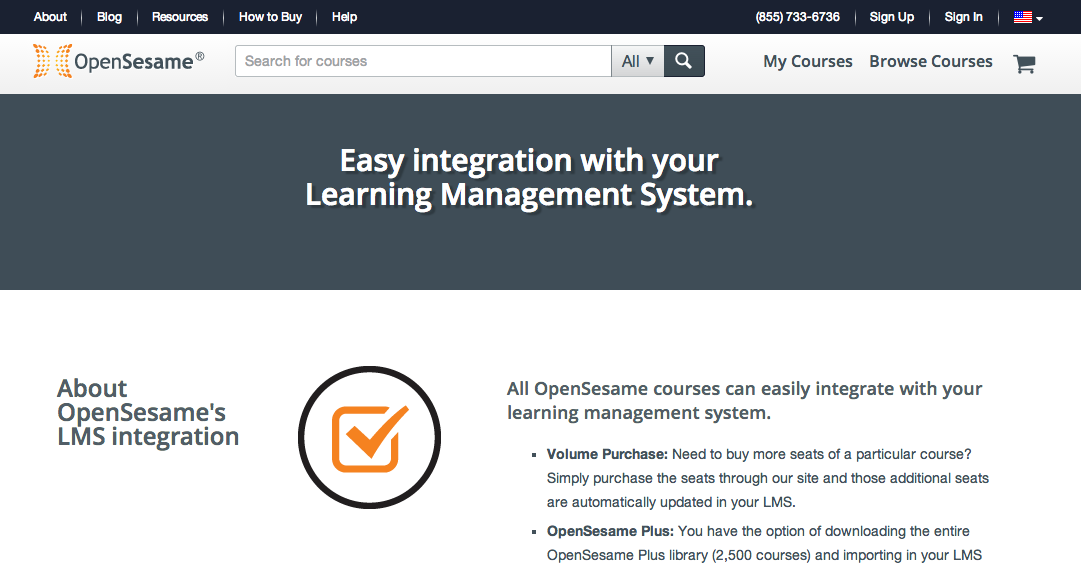Image resolution: width=1081 pixels, height=576 pixels.
Task: Expand the All category dropdown
Action: [637, 61]
